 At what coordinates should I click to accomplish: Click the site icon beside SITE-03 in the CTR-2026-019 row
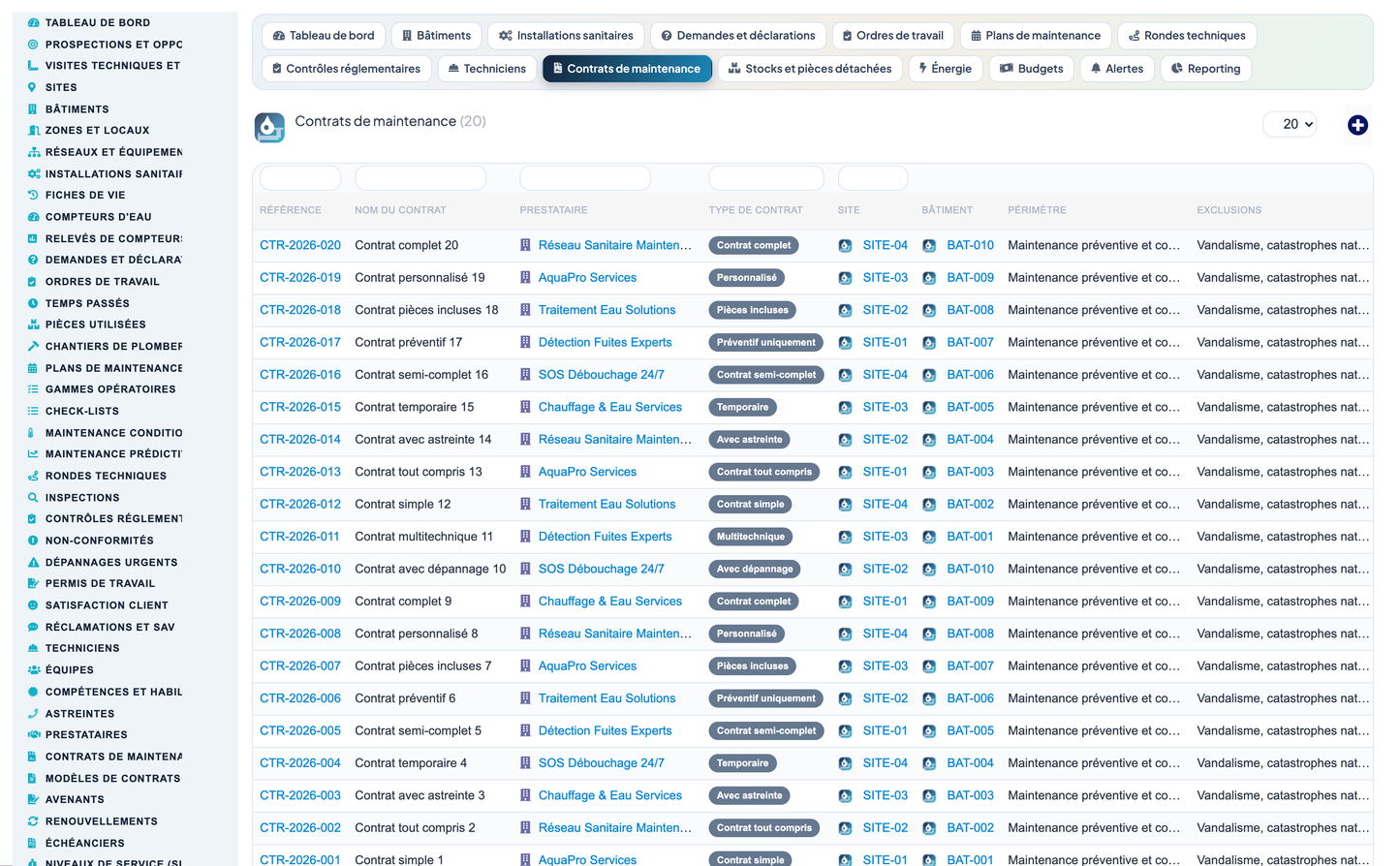click(845, 278)
